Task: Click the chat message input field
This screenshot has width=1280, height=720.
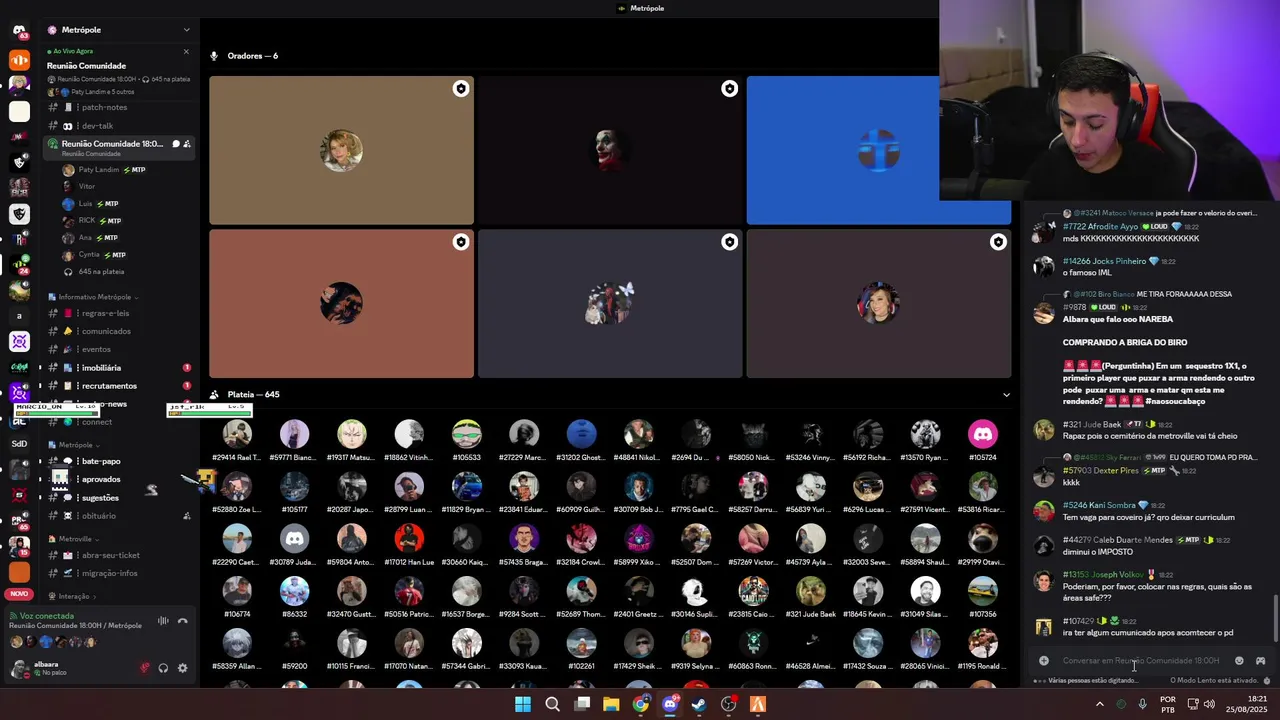Action: click(1140, 661)
